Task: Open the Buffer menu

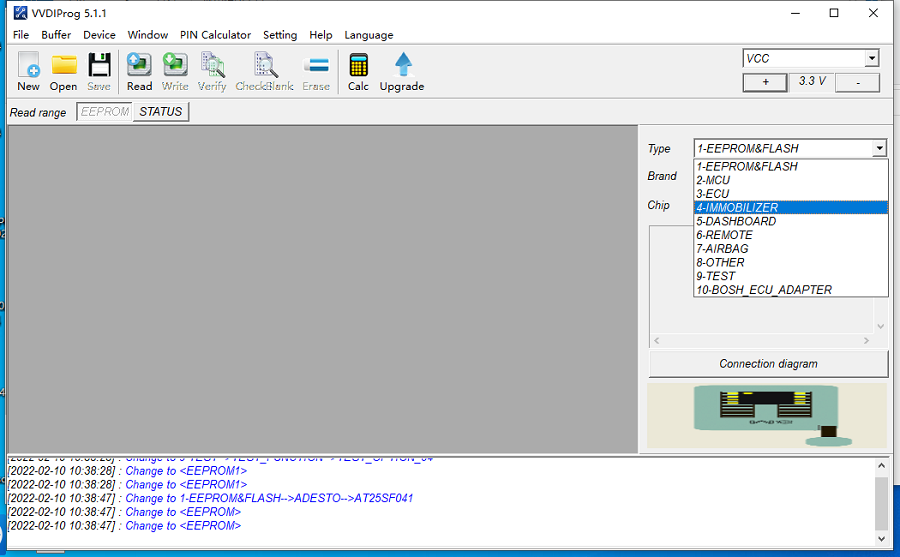Action: pyautogui.click(x=56, y=35)
